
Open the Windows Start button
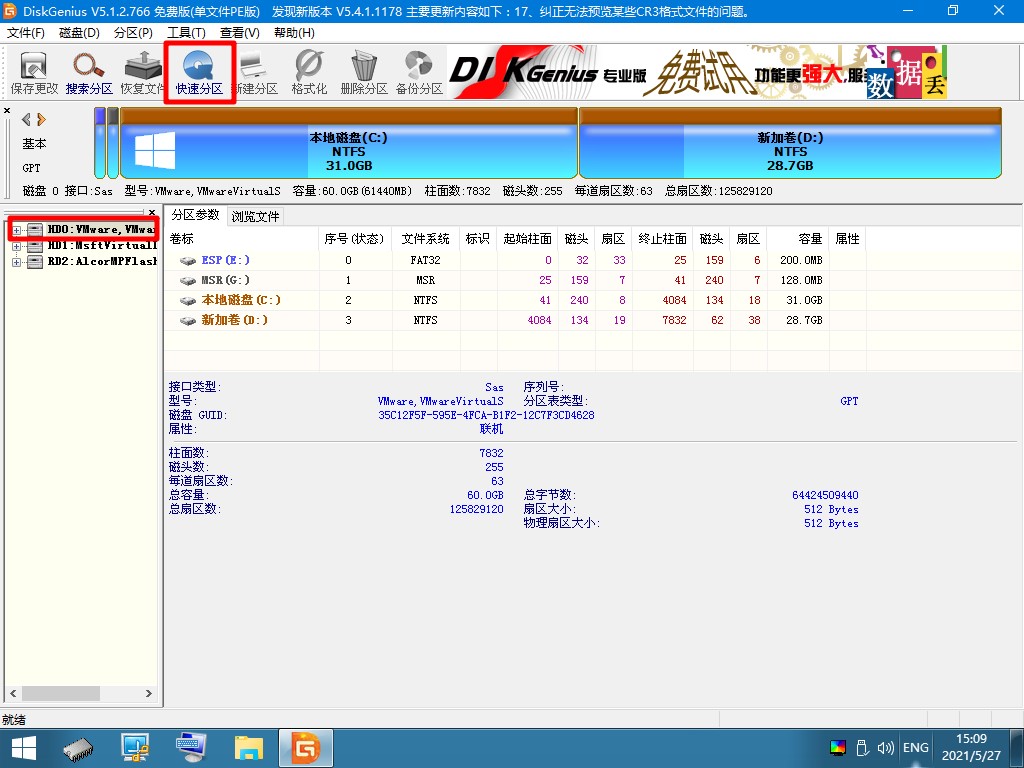24,748
